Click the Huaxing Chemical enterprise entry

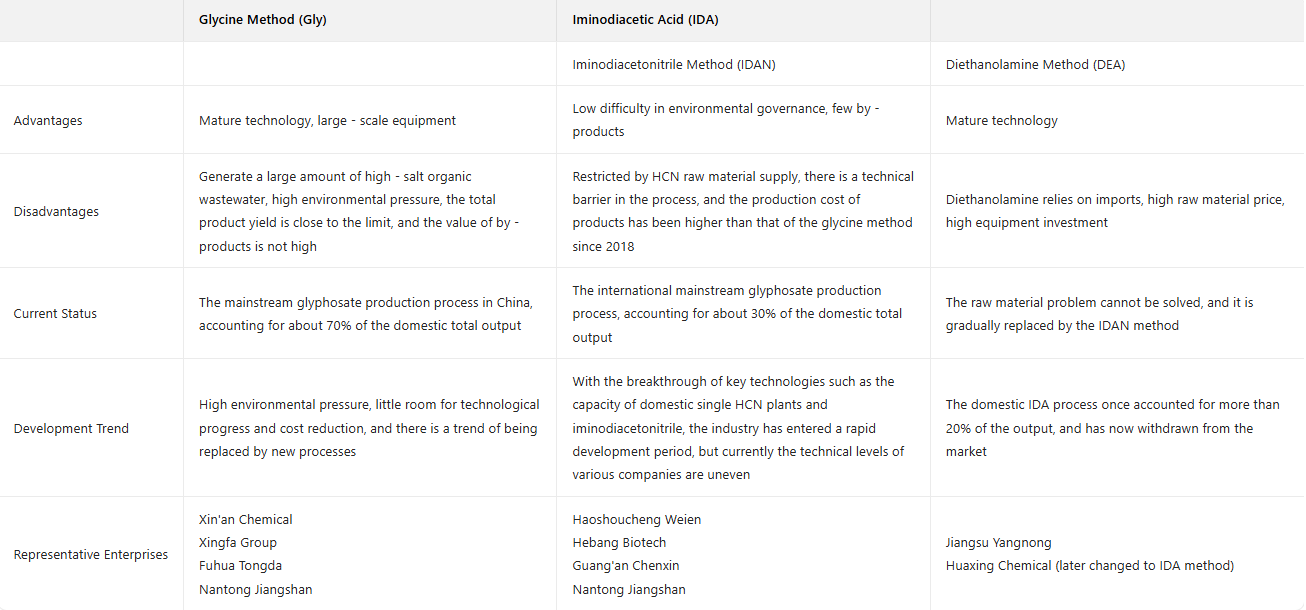pyautogui.click(x=1089, y=566)
